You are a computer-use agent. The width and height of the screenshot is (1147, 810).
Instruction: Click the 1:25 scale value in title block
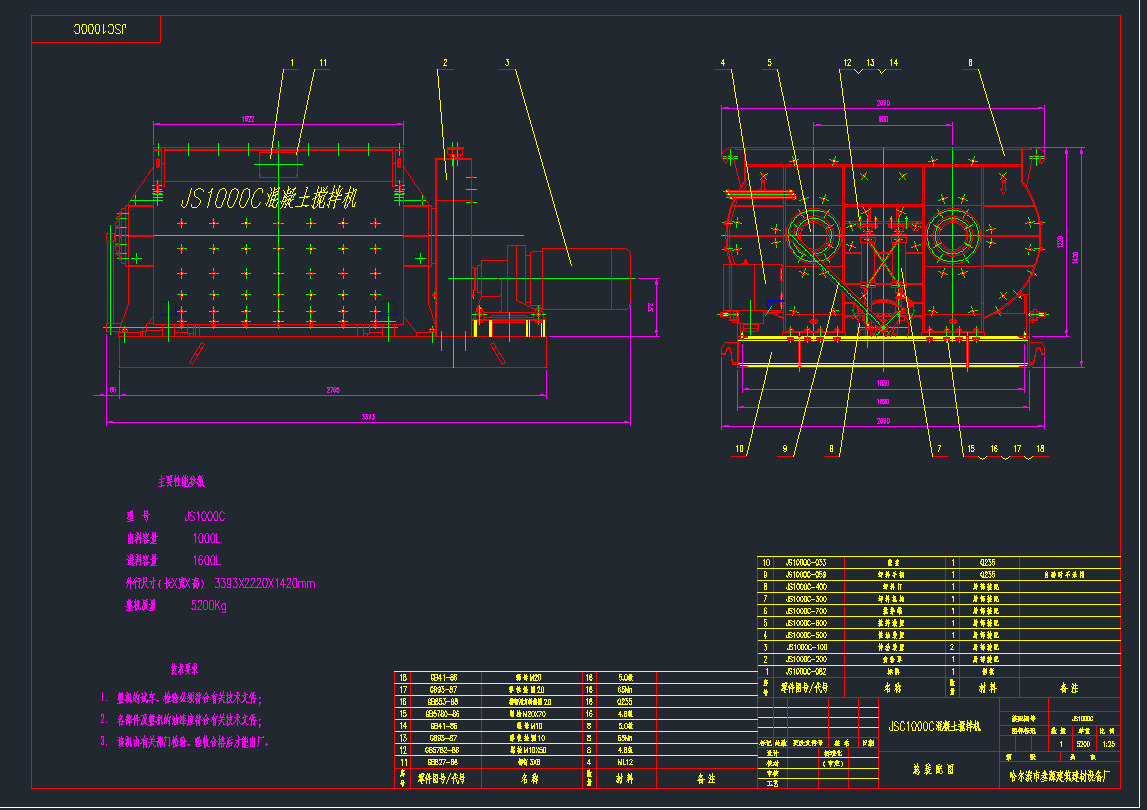click(1109, 744)
